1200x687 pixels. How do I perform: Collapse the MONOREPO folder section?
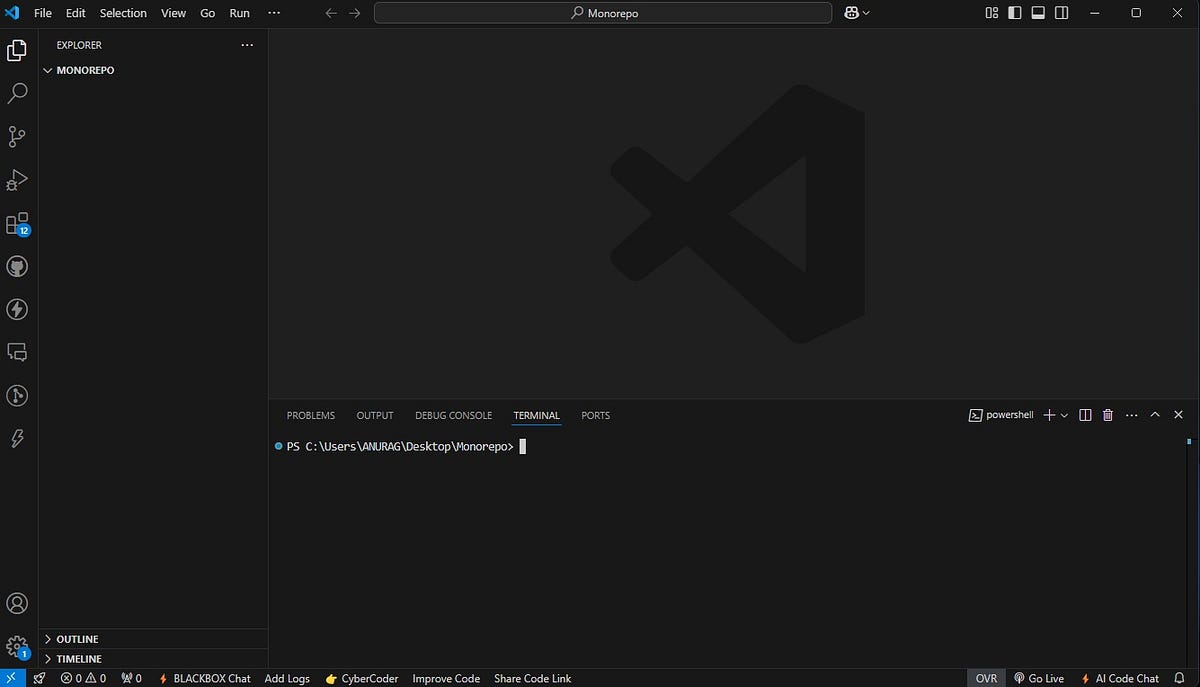[47, 70]
